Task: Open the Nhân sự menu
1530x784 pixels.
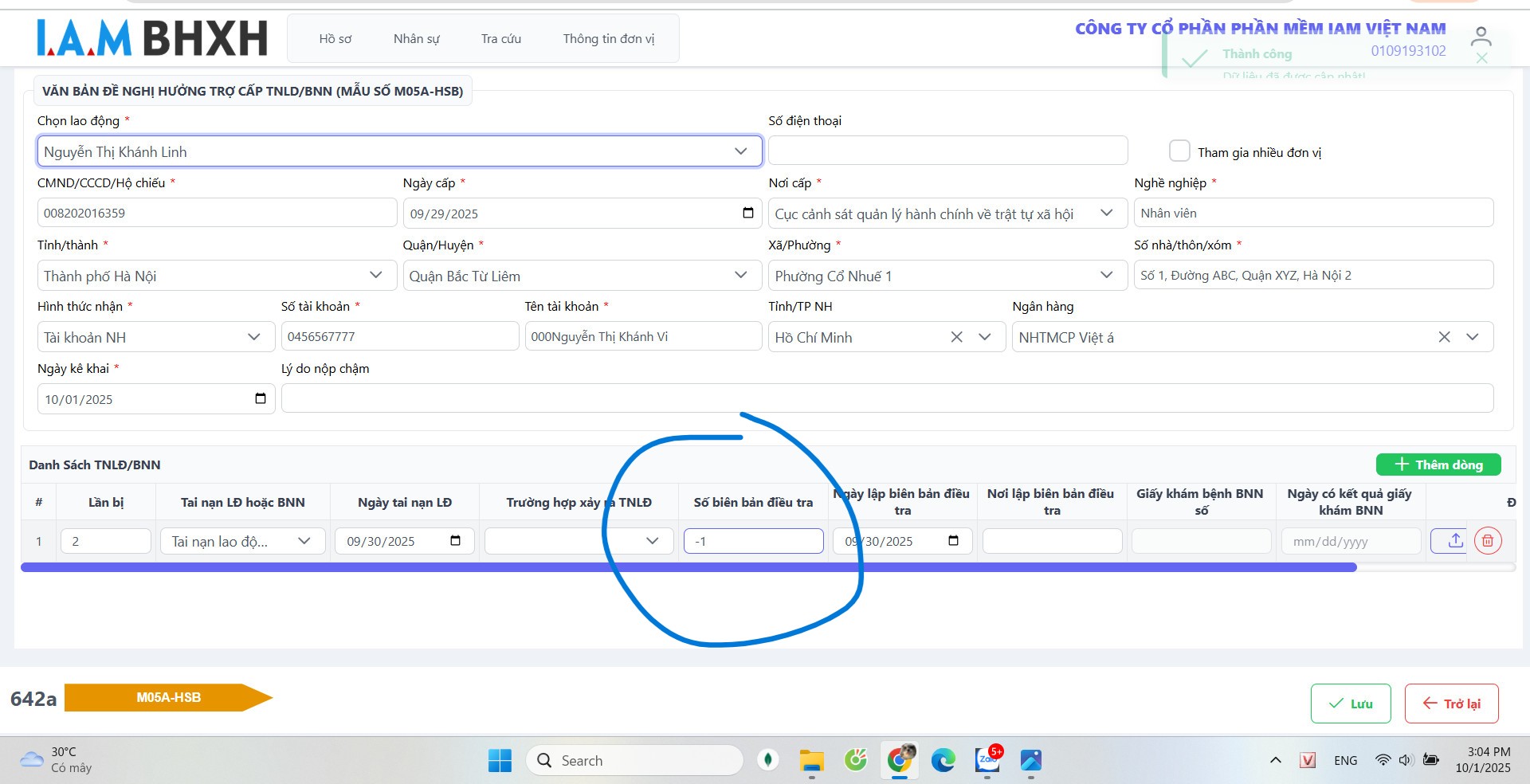Action: 416,38
